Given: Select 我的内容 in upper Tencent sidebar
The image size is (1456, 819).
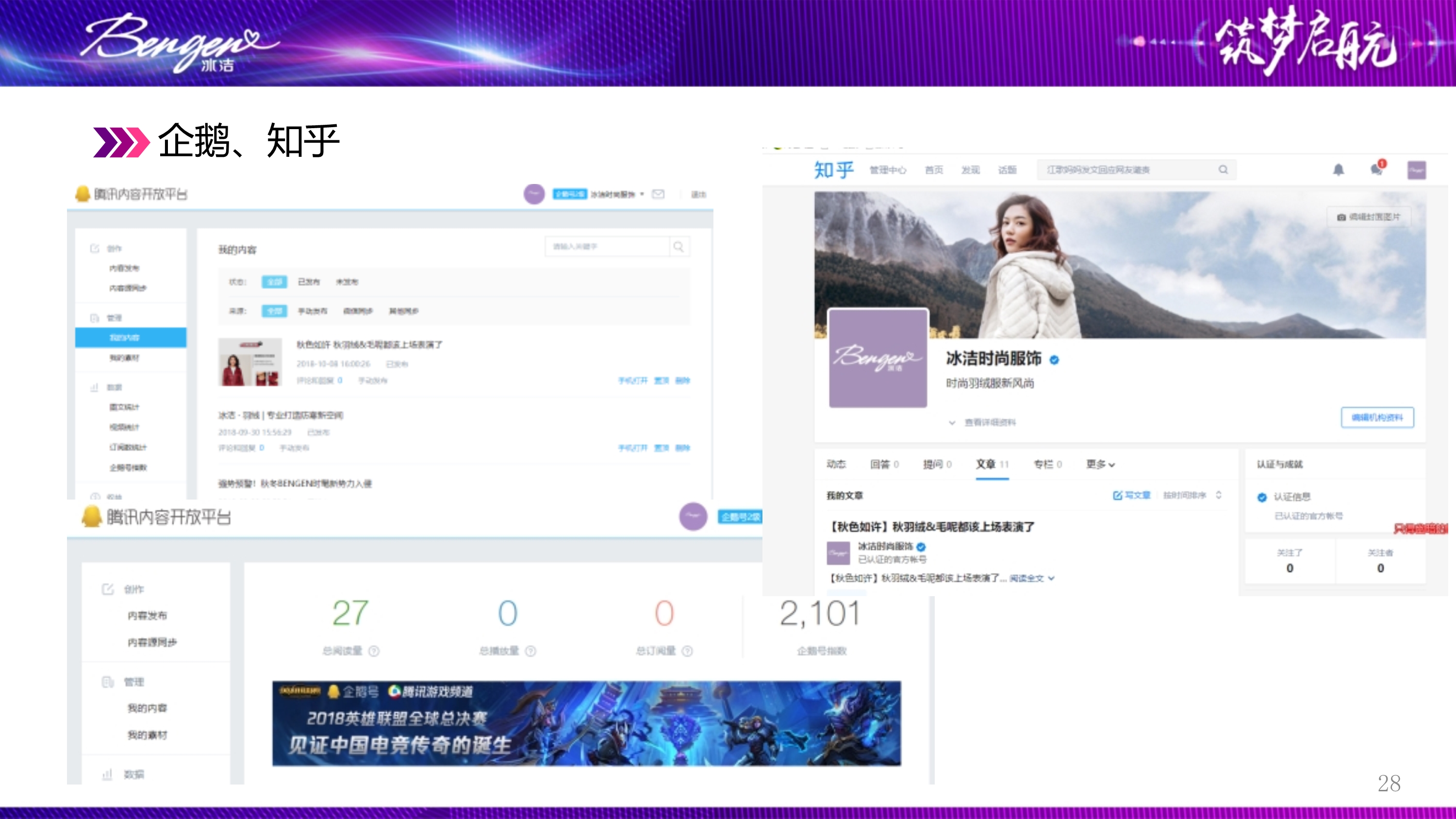Looking at the screenshot, I should 131,337.
